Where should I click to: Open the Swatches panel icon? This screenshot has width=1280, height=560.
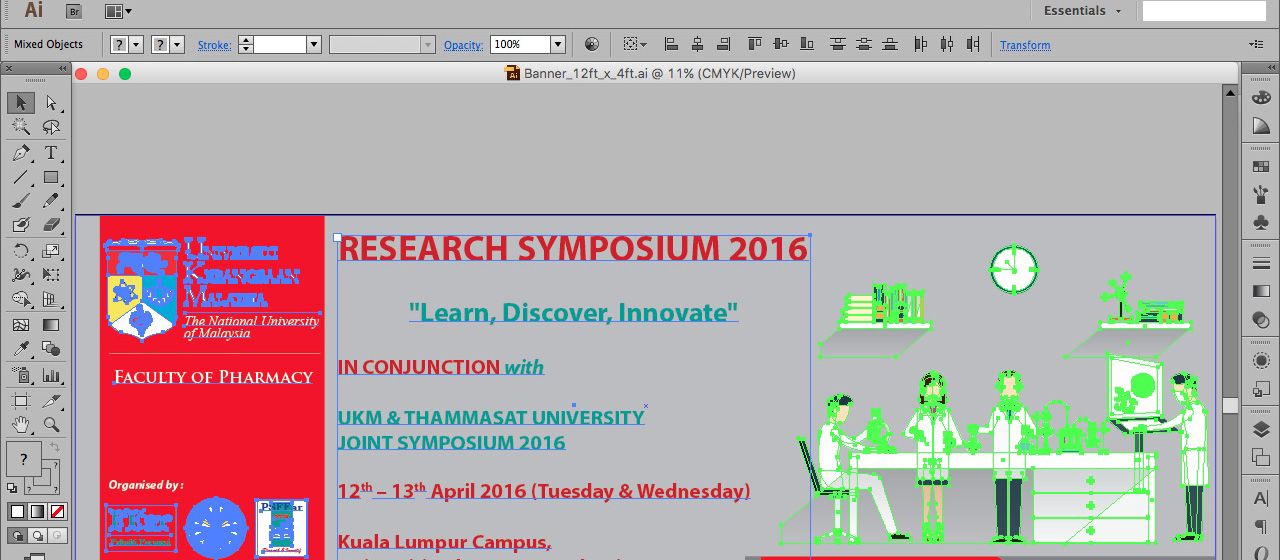1260,167
